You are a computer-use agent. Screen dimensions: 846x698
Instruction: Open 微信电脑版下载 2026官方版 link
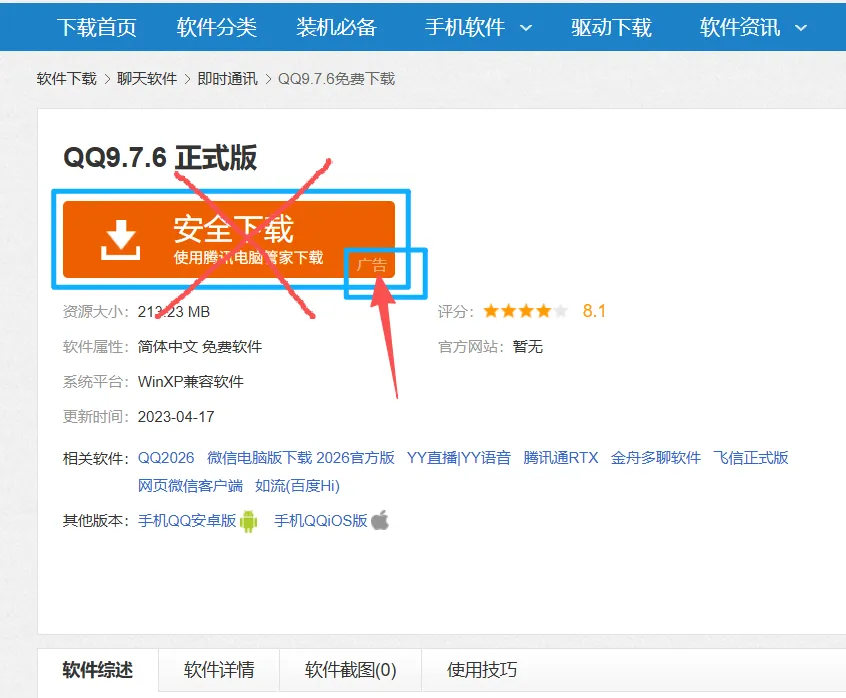[301, 458]
